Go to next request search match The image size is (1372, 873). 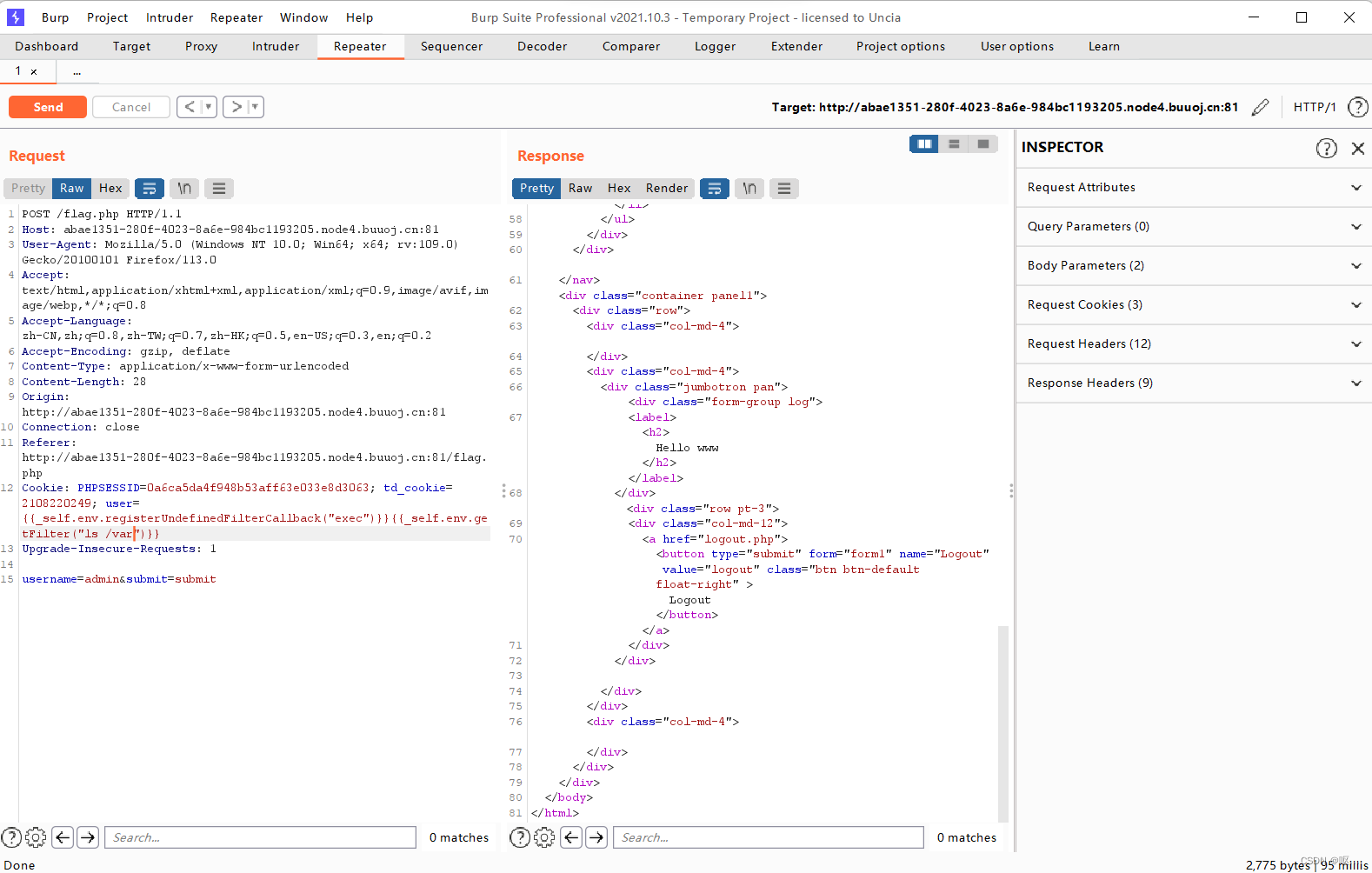pyautogui.click(x=88, y=837)
